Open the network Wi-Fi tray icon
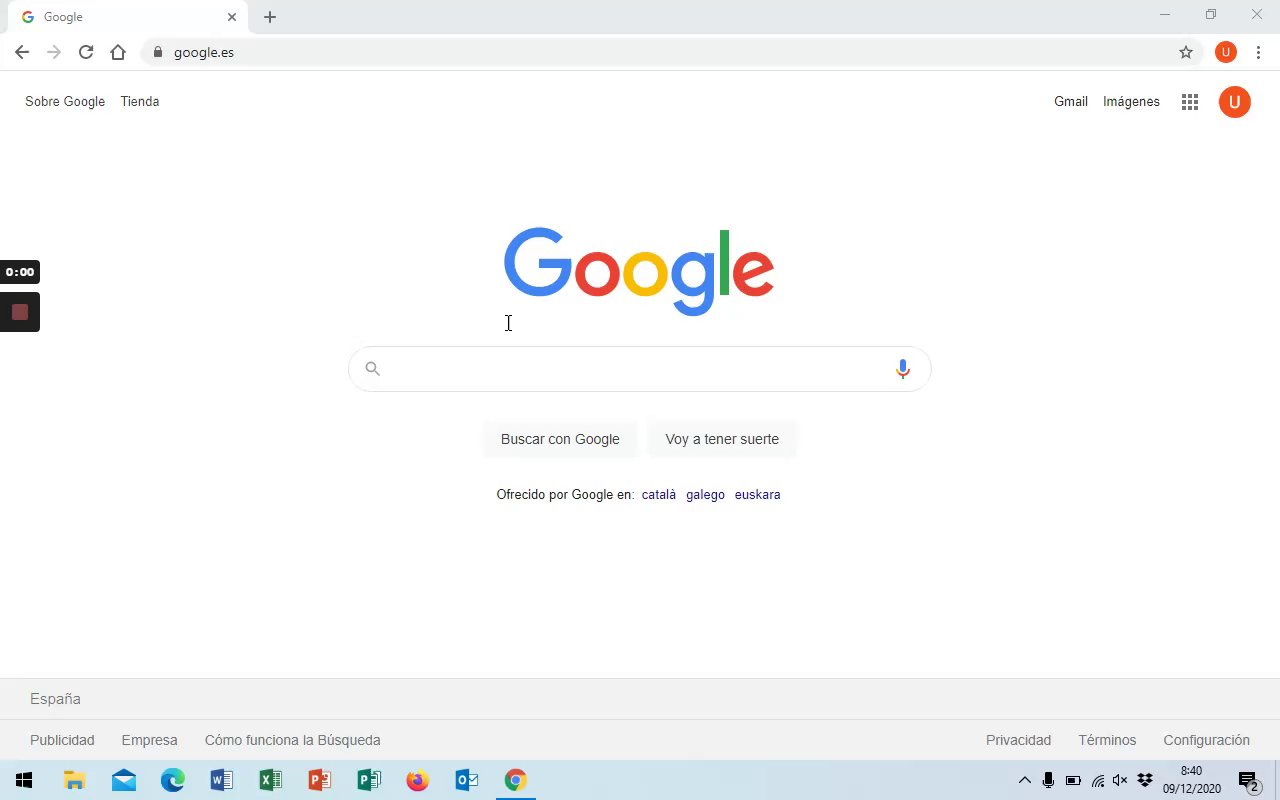Image resolution: width=1280 pixels, height=800 pixels. 1097,780
